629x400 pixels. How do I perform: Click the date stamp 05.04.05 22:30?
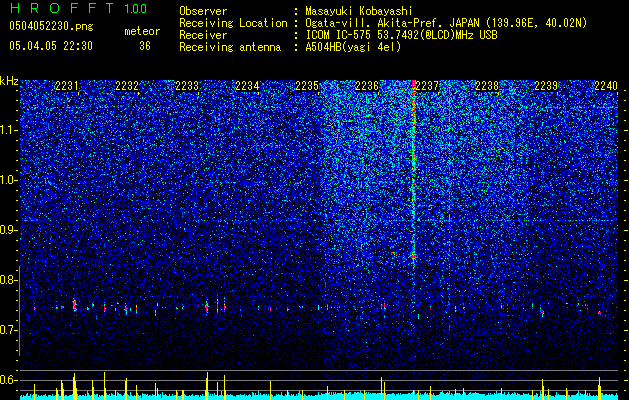tap(51, 46)
